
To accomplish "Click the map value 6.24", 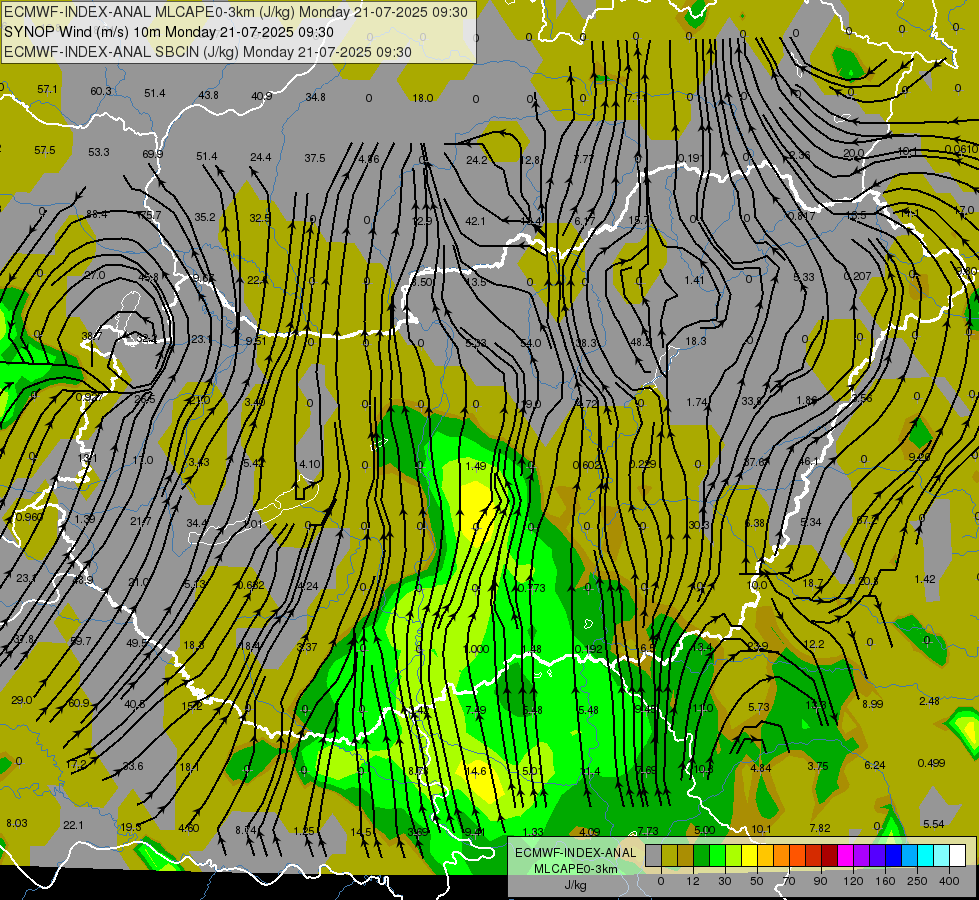I will (x=875, y=765).
